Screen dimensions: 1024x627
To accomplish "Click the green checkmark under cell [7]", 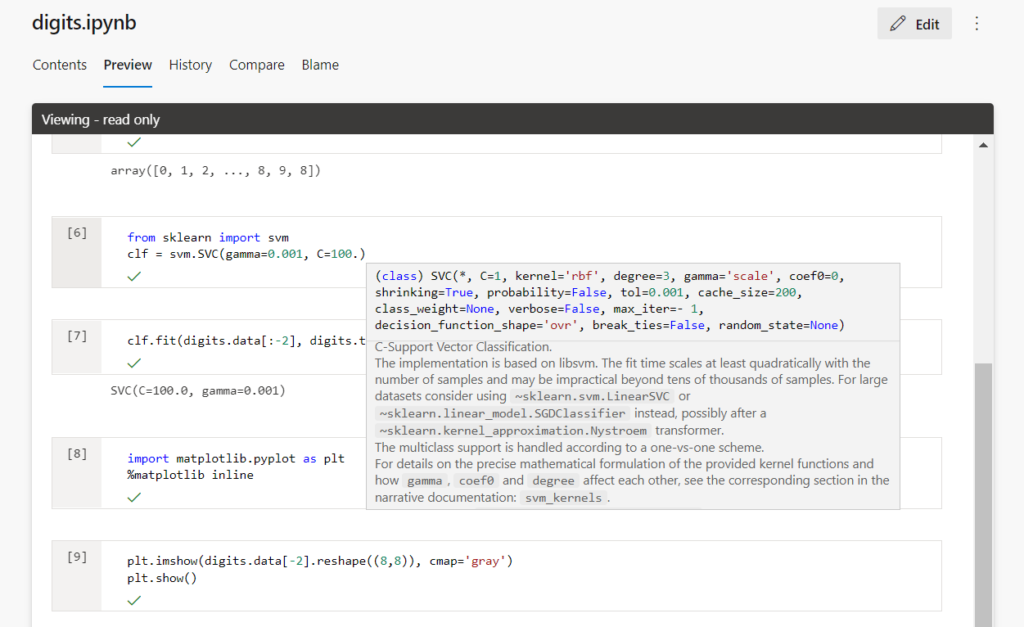I will [133, 363].
